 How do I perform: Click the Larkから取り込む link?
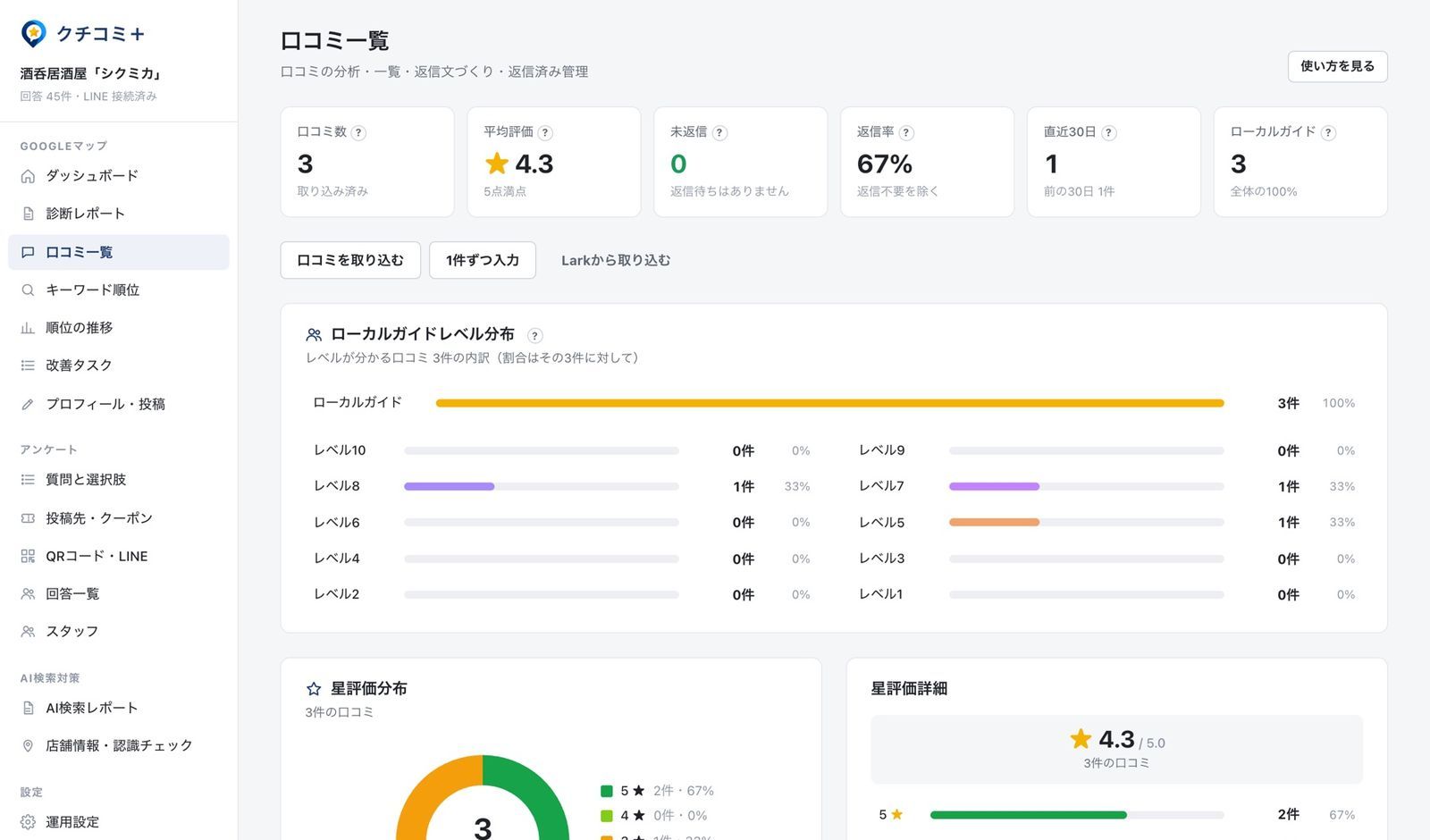pyautogui.click(x=616, y=260)
